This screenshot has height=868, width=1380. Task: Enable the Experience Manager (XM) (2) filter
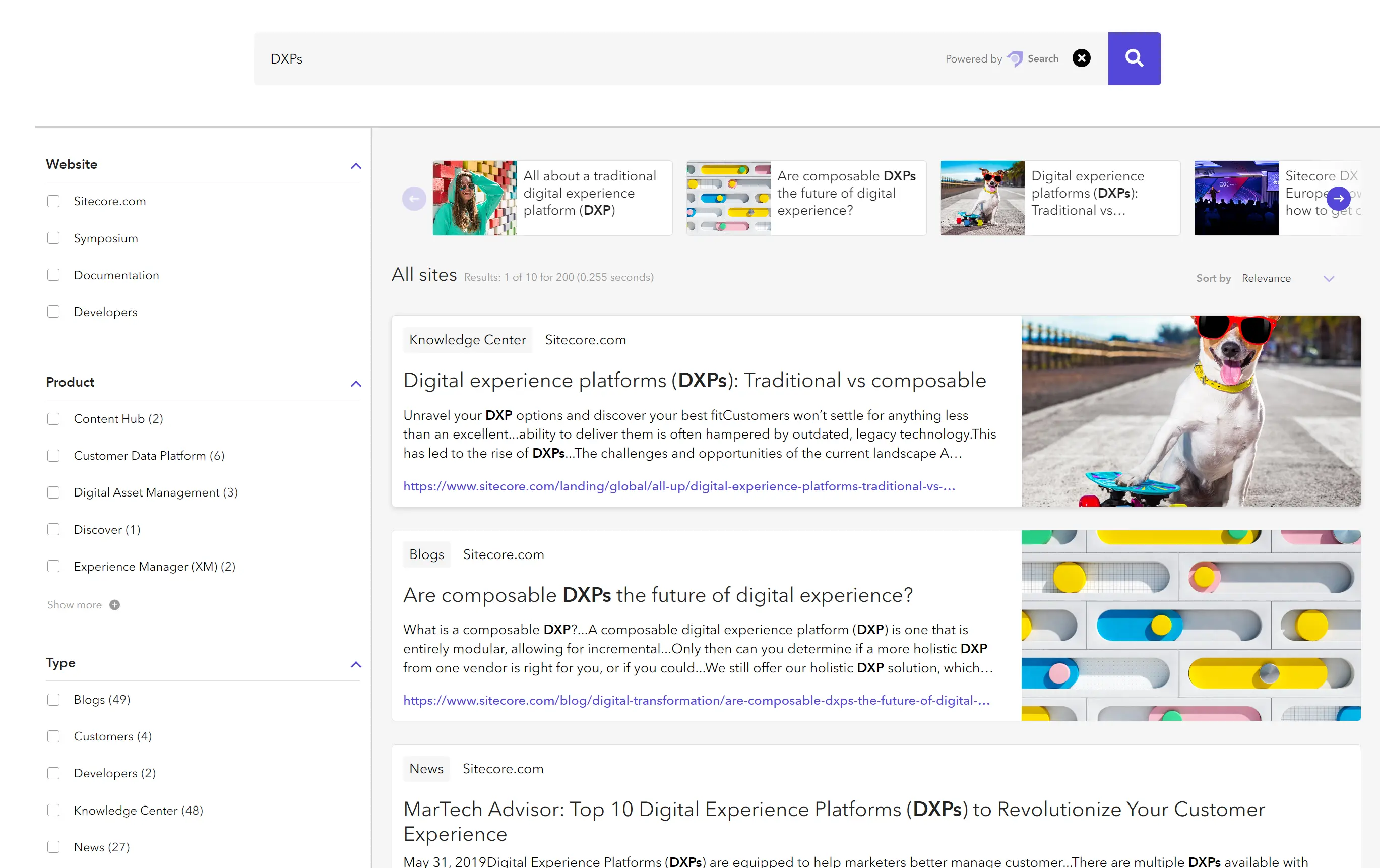[53, 567]
